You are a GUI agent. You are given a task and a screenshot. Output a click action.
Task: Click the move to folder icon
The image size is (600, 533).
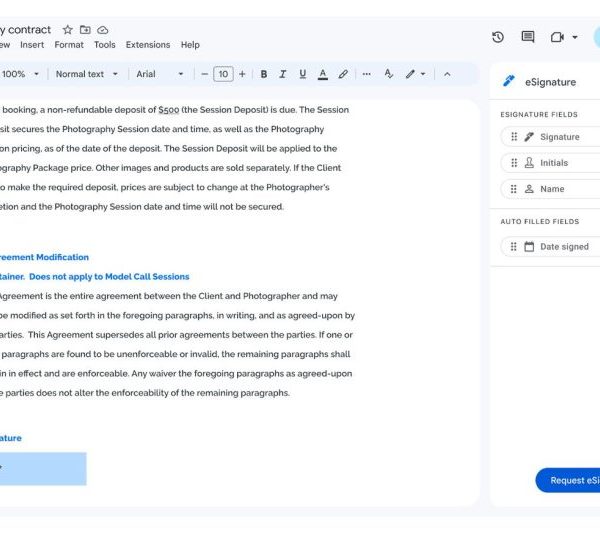point(85,30)
